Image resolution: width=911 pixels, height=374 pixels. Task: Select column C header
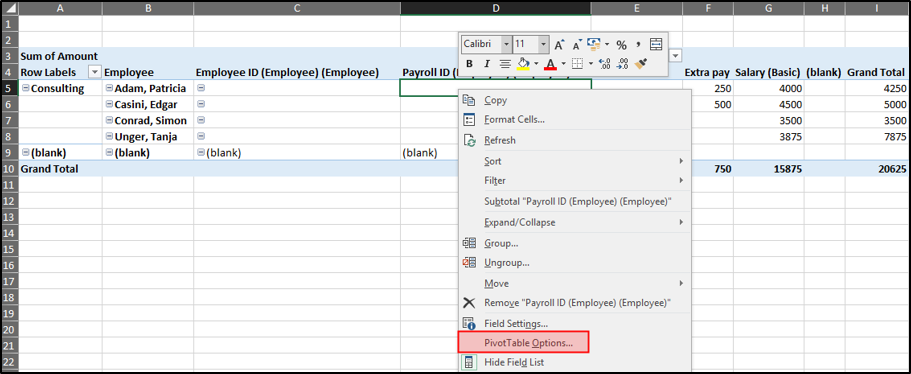297,8
